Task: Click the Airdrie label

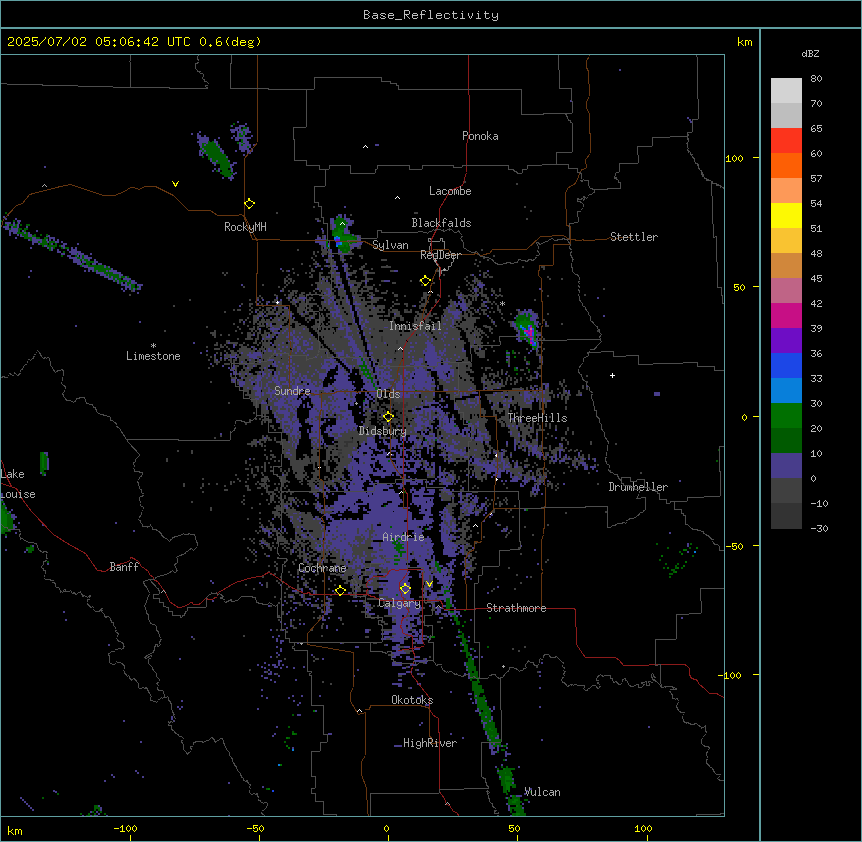Action: tap(403, 537)
